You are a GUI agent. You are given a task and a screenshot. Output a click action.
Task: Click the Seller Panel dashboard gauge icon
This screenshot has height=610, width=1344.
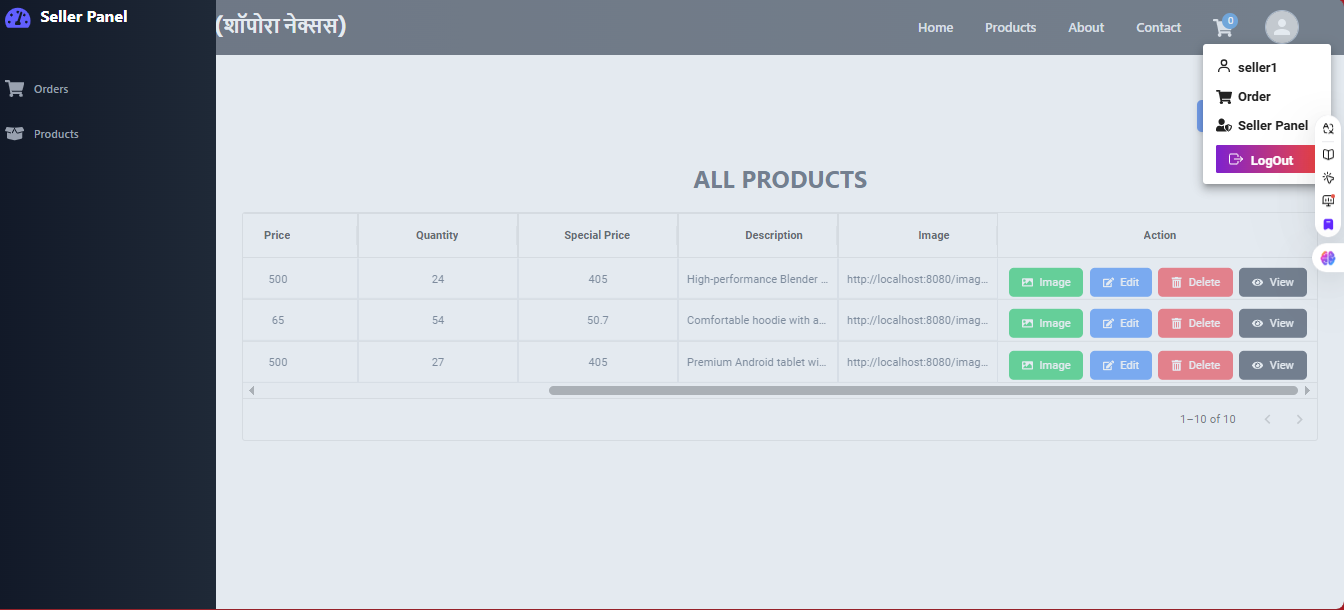click(18, 17)
